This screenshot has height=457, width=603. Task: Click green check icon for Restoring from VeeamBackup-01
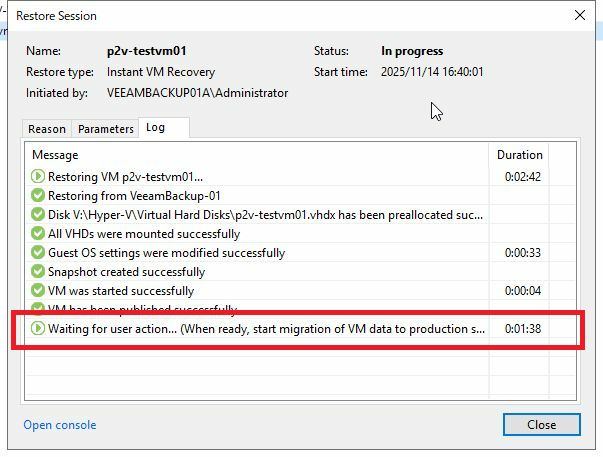pos(38,196)
